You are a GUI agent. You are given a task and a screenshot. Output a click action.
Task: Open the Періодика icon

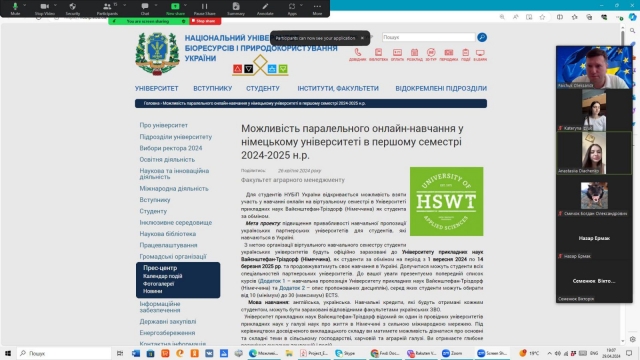click(x=449, y=55)
